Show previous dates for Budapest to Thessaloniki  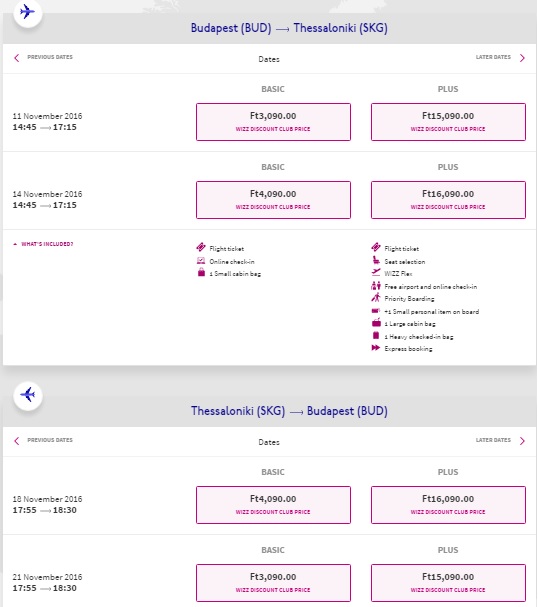point(43,57)
